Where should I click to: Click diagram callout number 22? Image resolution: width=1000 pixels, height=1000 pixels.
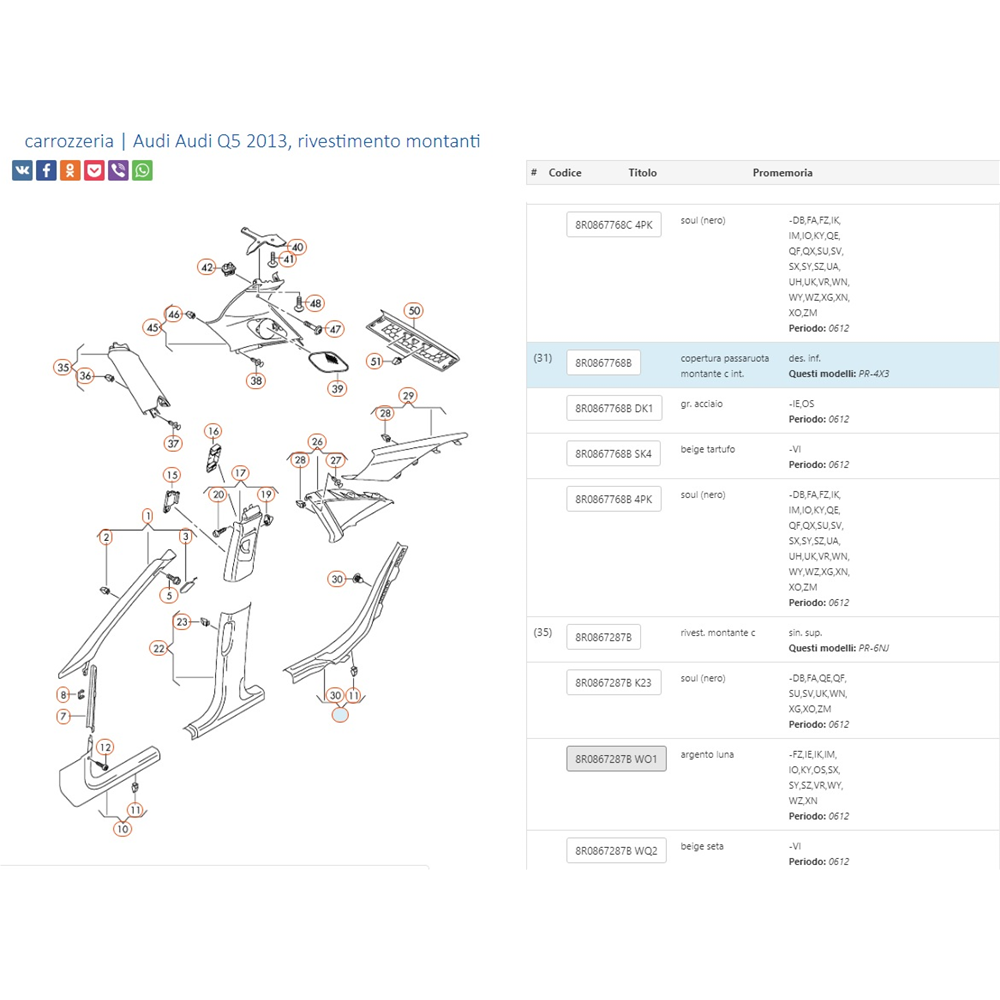(x=158, y=649)
